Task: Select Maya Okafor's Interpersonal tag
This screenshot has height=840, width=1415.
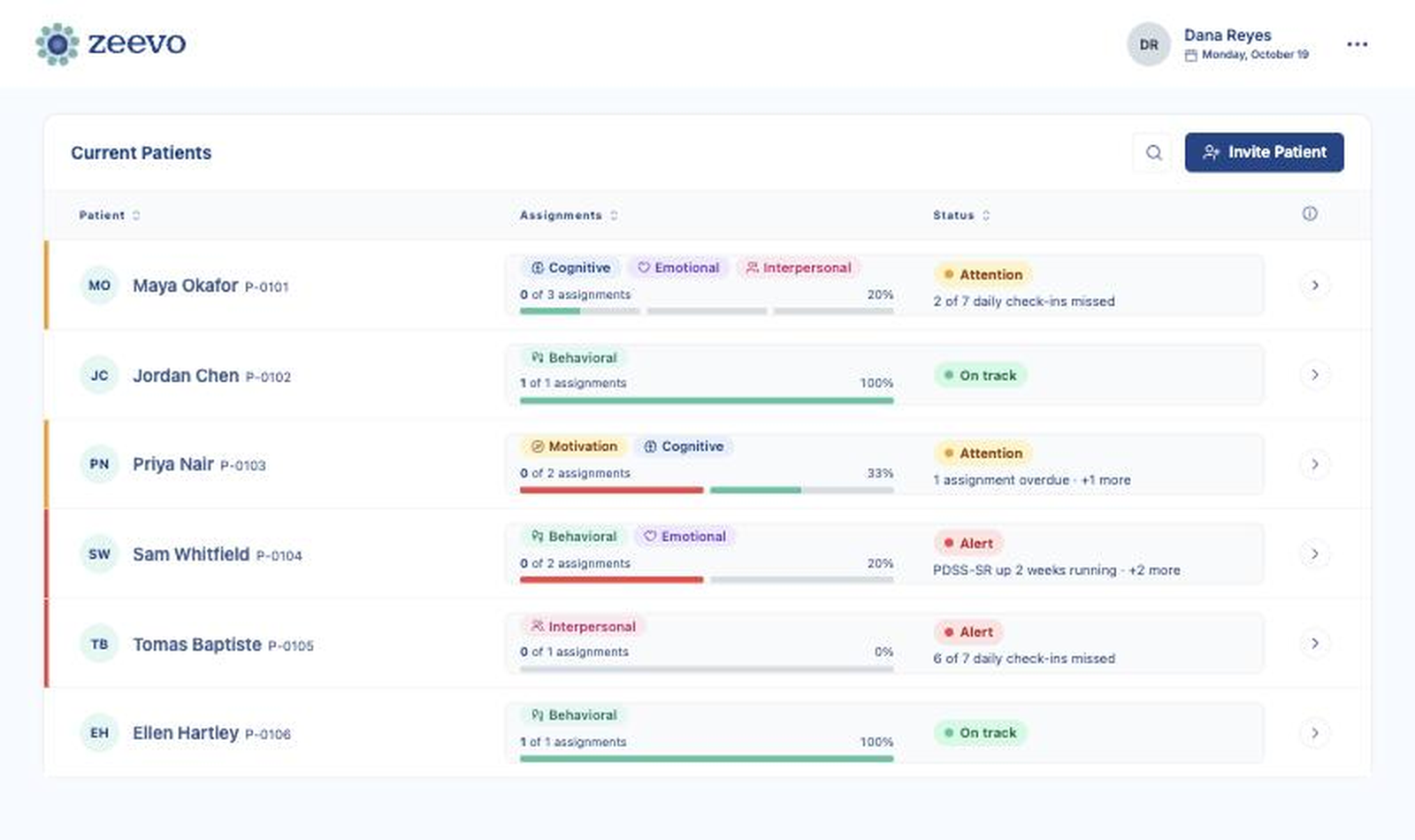Action: (x=799, y=268)
